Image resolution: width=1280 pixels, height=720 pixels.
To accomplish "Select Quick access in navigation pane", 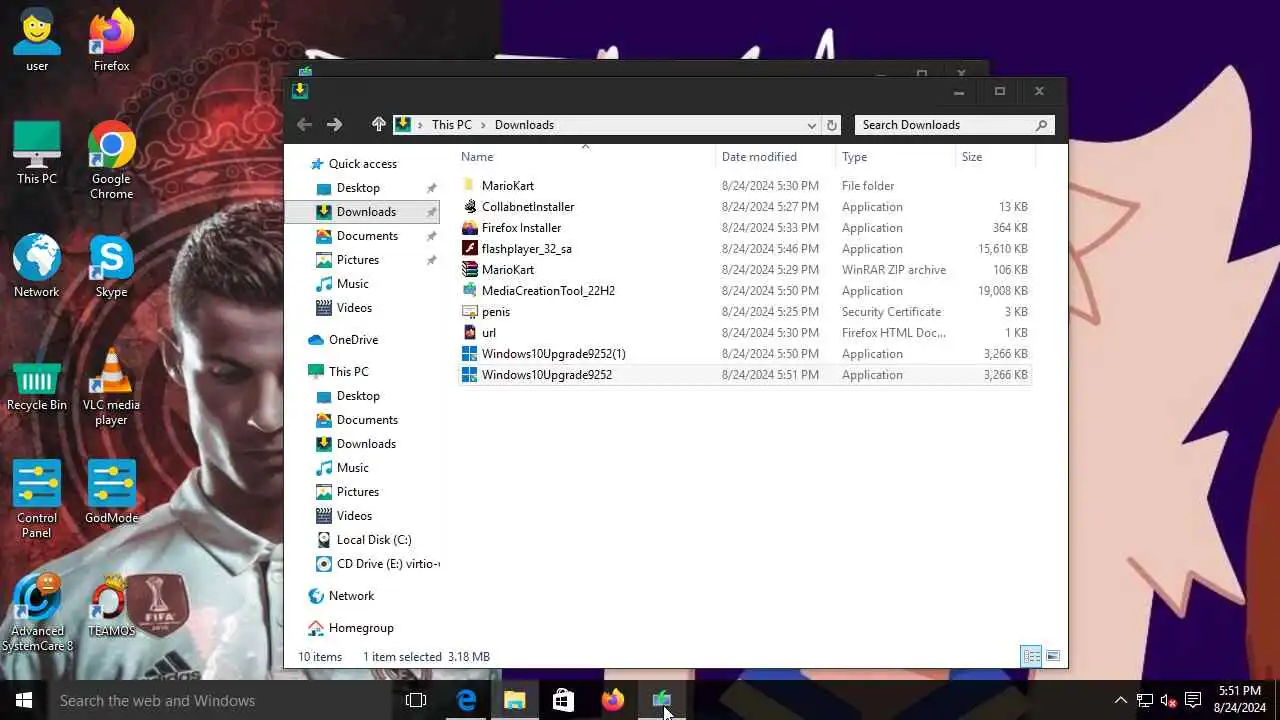I will 363,164.
